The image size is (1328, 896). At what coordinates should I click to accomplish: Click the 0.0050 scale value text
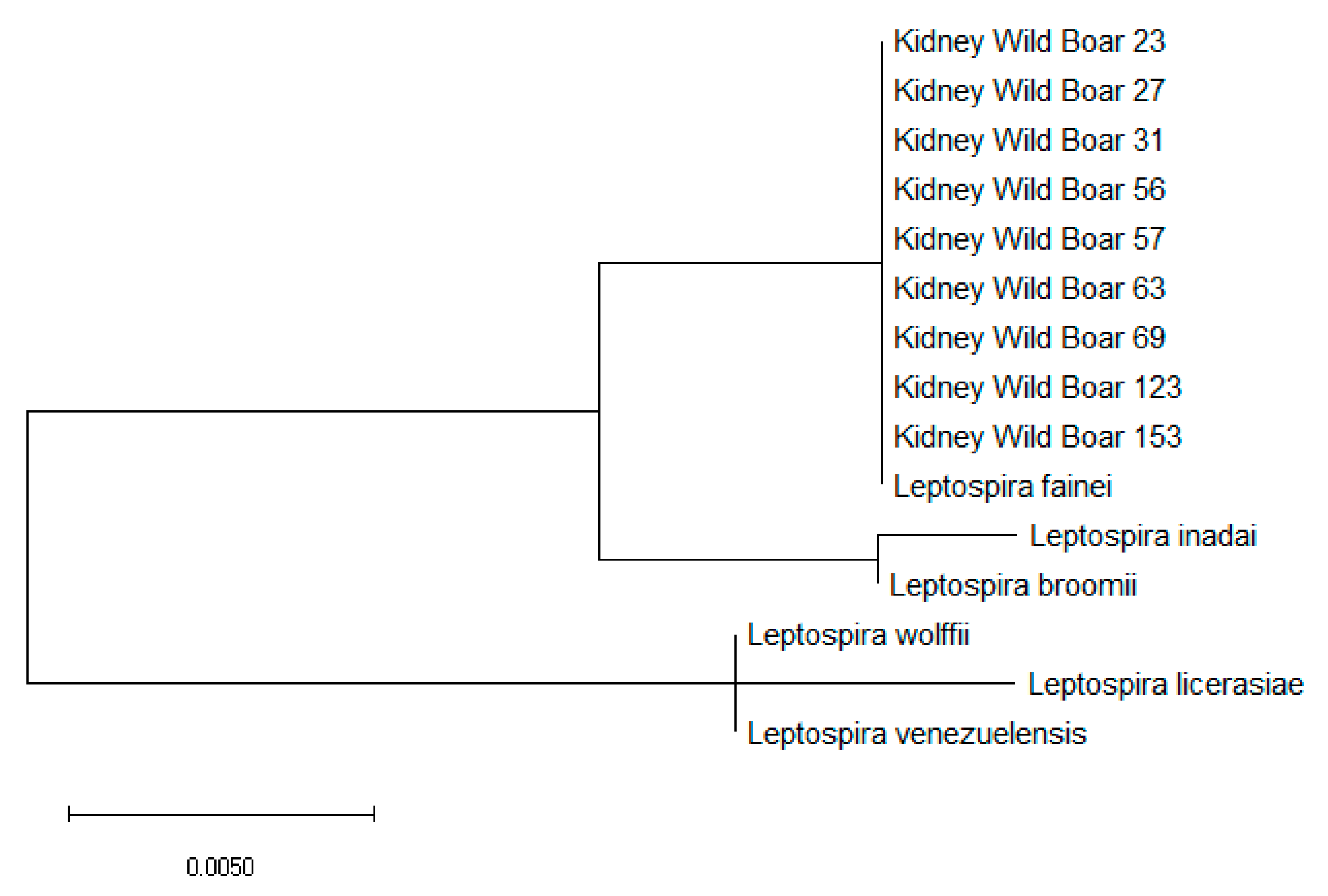click(x=220, y=867)
